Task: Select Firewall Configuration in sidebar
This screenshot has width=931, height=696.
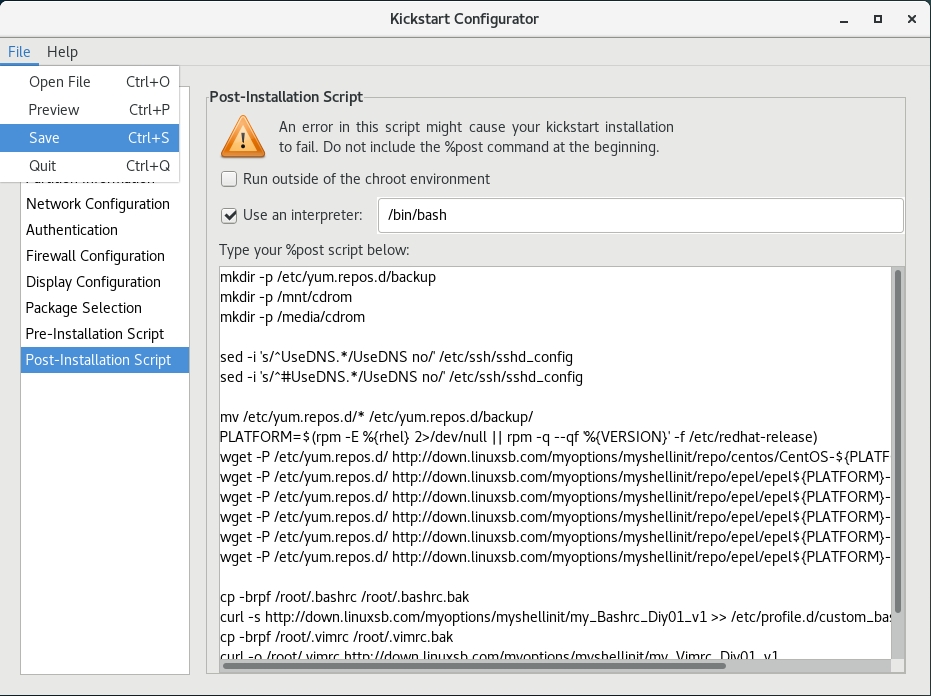Action: 95,256
